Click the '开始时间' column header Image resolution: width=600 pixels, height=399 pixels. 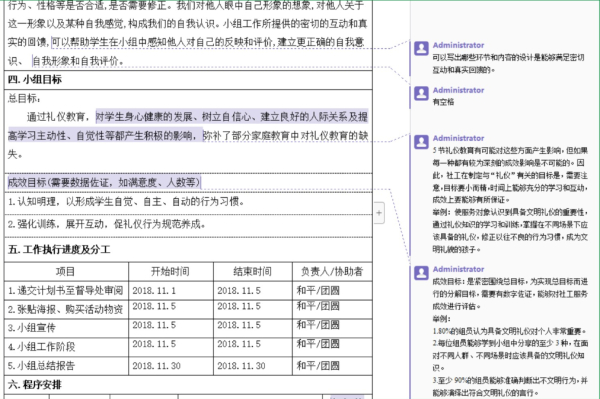click(x=170, y=272)
